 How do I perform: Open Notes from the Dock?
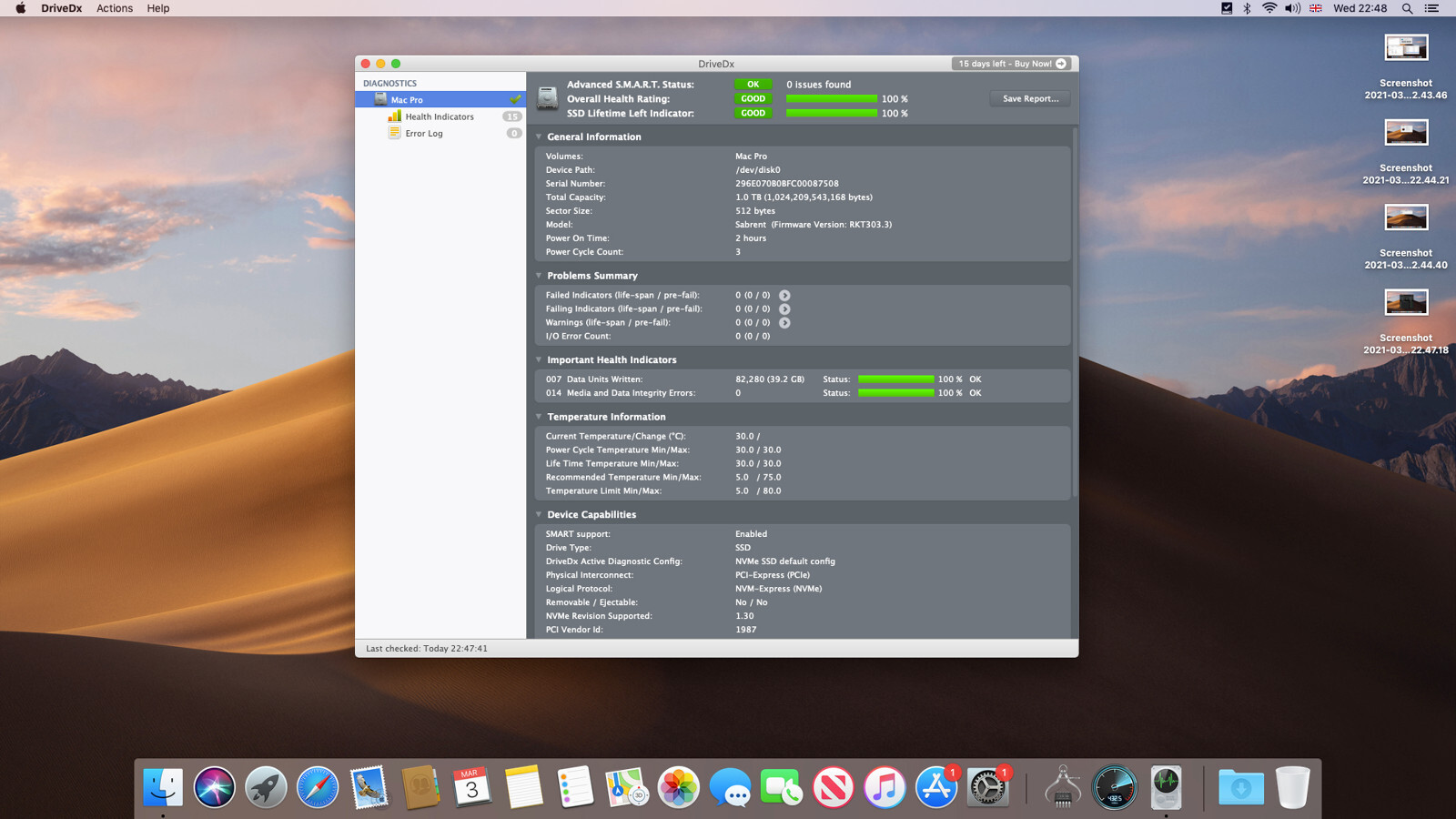[523, 787]
